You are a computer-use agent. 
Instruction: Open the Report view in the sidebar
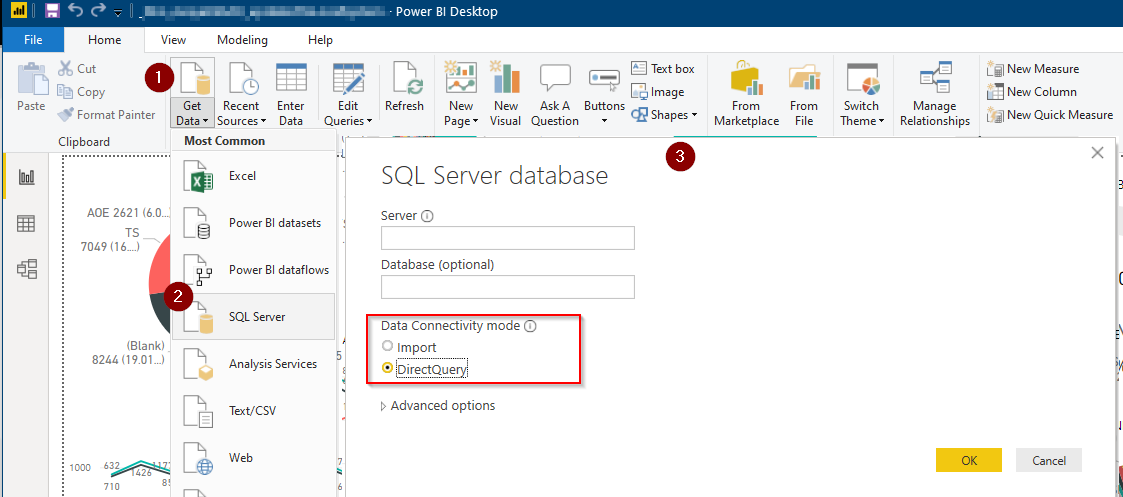coord(26,178)
